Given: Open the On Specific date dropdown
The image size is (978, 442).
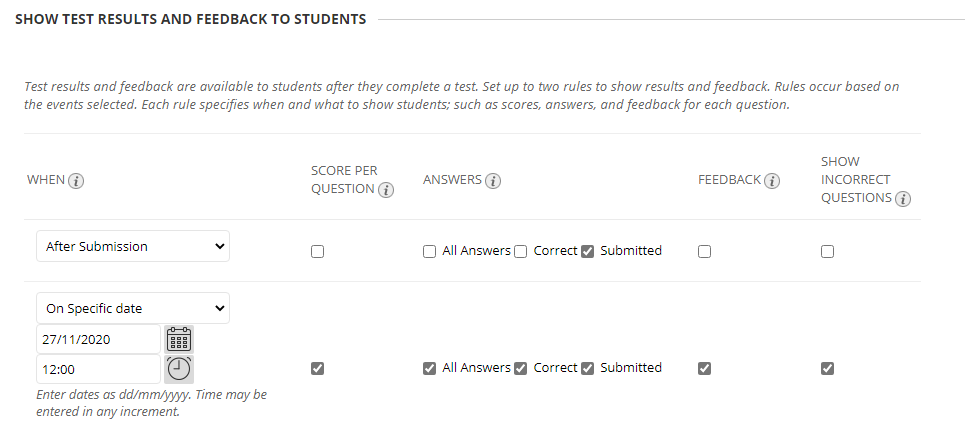Looking at the screenshot, I should 133,308.
